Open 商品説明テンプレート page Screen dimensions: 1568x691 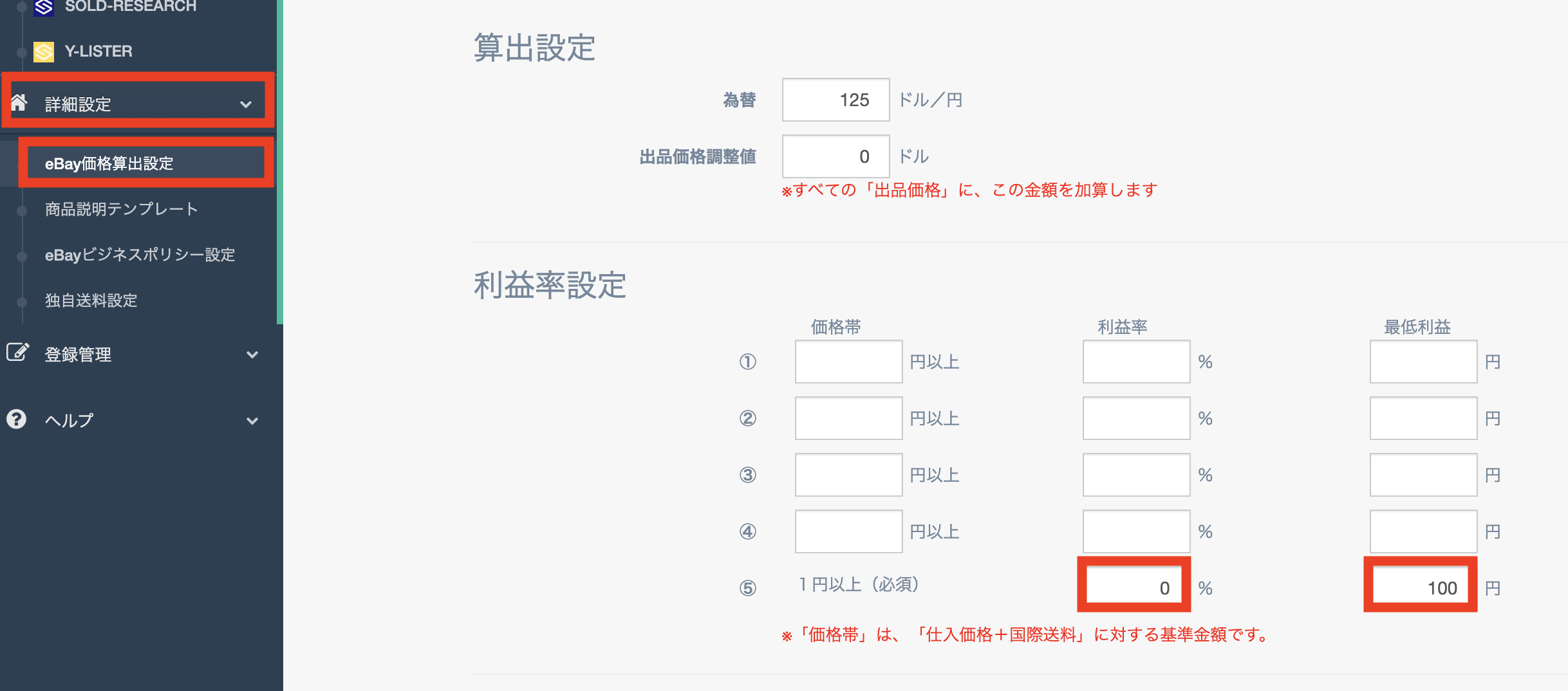tap(121, 209)
